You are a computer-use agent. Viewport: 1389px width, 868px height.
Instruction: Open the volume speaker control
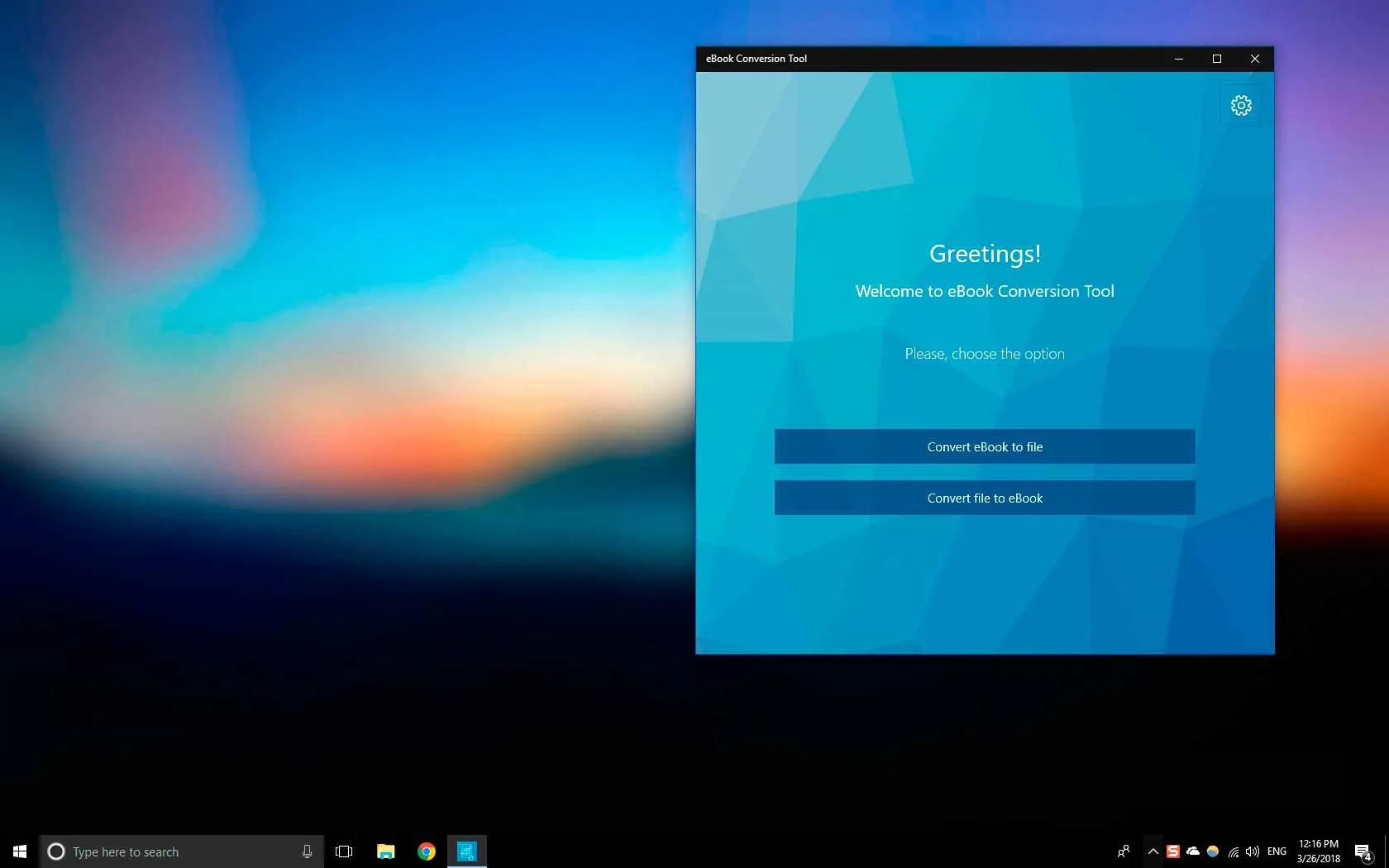point(1253,851)
